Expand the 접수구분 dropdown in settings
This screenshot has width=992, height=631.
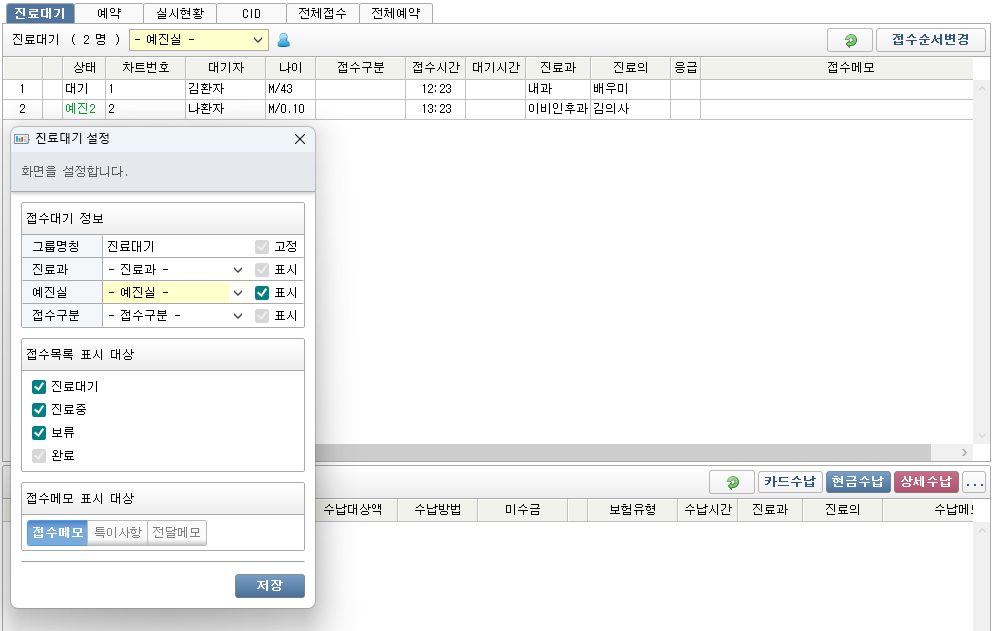click(x=176, y=316)
